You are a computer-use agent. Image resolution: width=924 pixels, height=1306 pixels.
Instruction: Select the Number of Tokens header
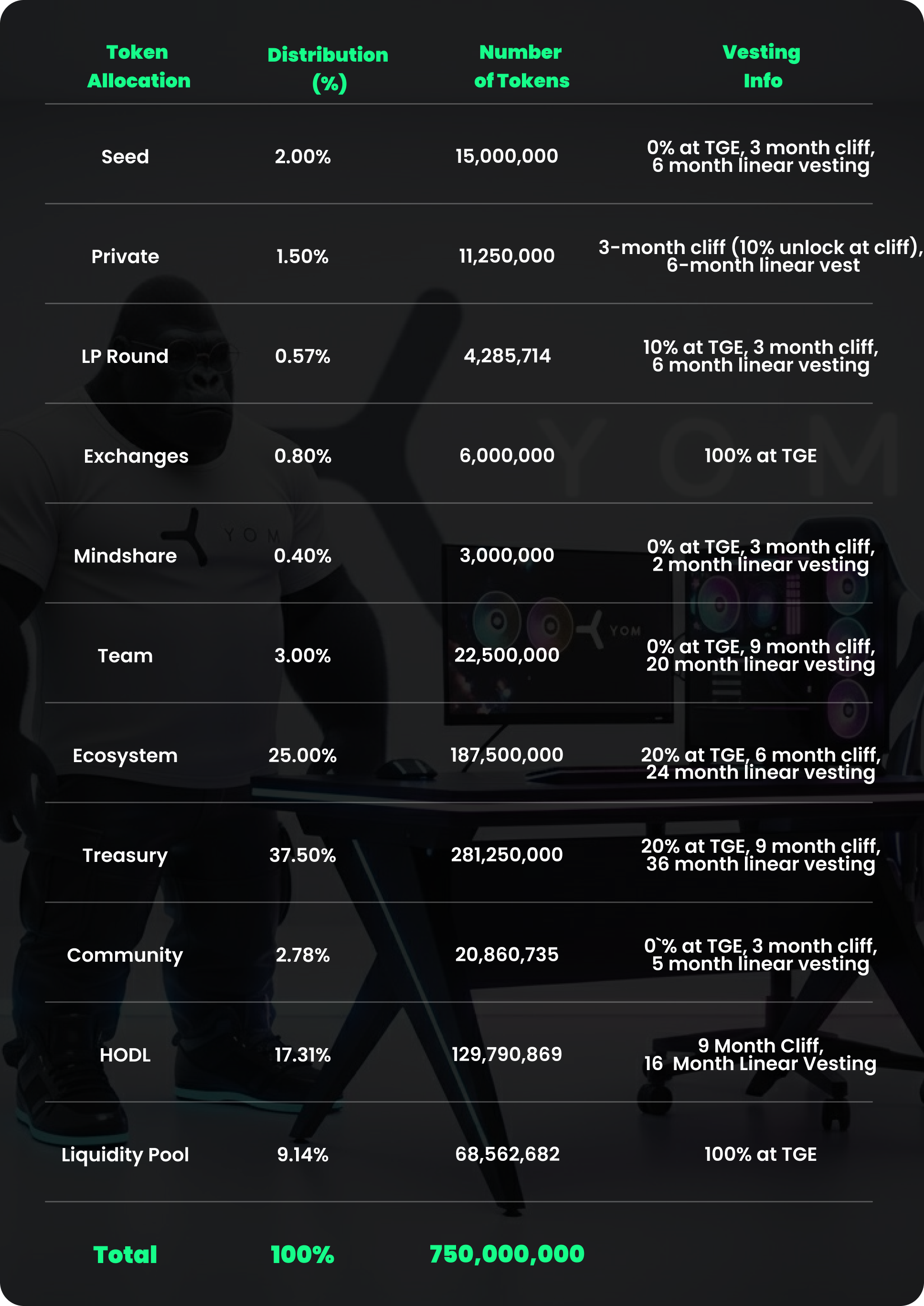521,66
